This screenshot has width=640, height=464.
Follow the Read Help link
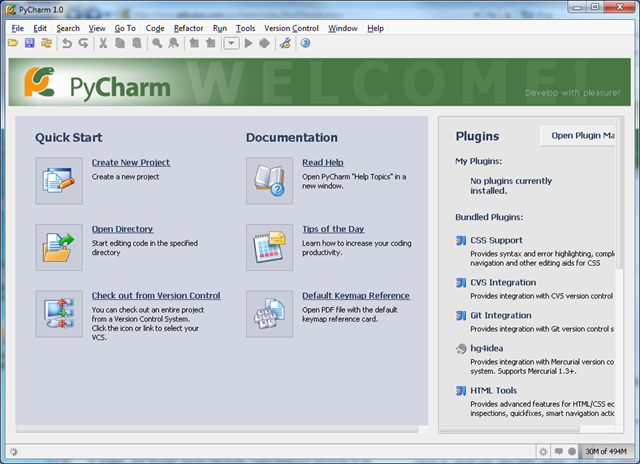[323, 162]
